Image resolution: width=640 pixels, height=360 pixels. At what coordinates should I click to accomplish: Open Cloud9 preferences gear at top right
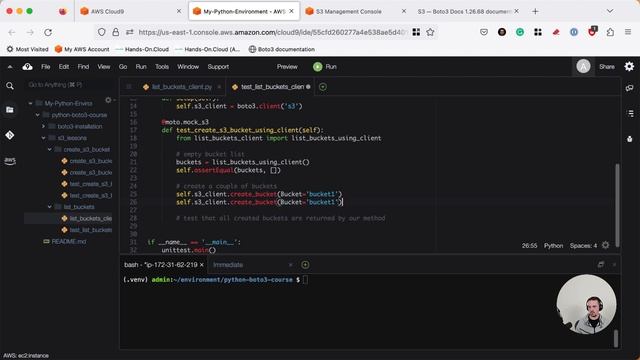point(629,67)
